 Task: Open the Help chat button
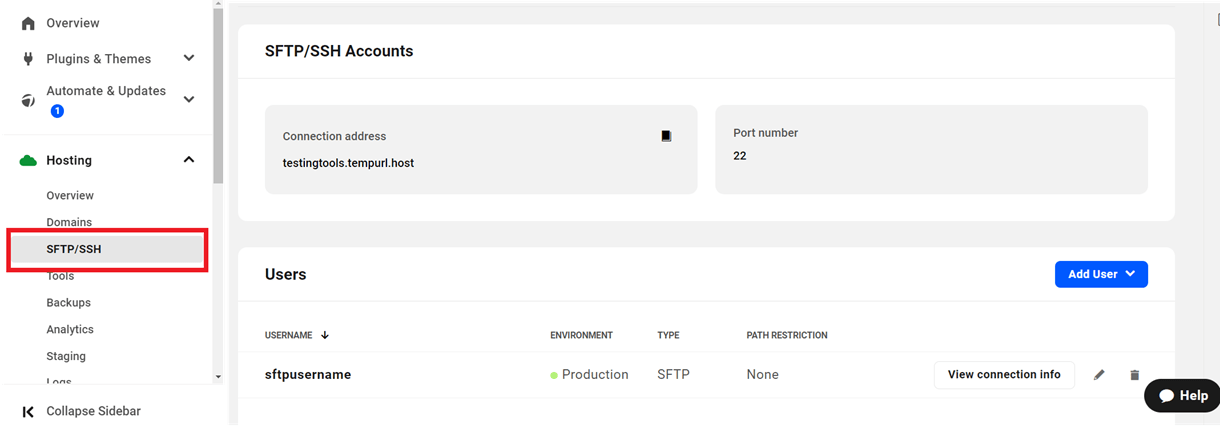(x=1182, y=395)
